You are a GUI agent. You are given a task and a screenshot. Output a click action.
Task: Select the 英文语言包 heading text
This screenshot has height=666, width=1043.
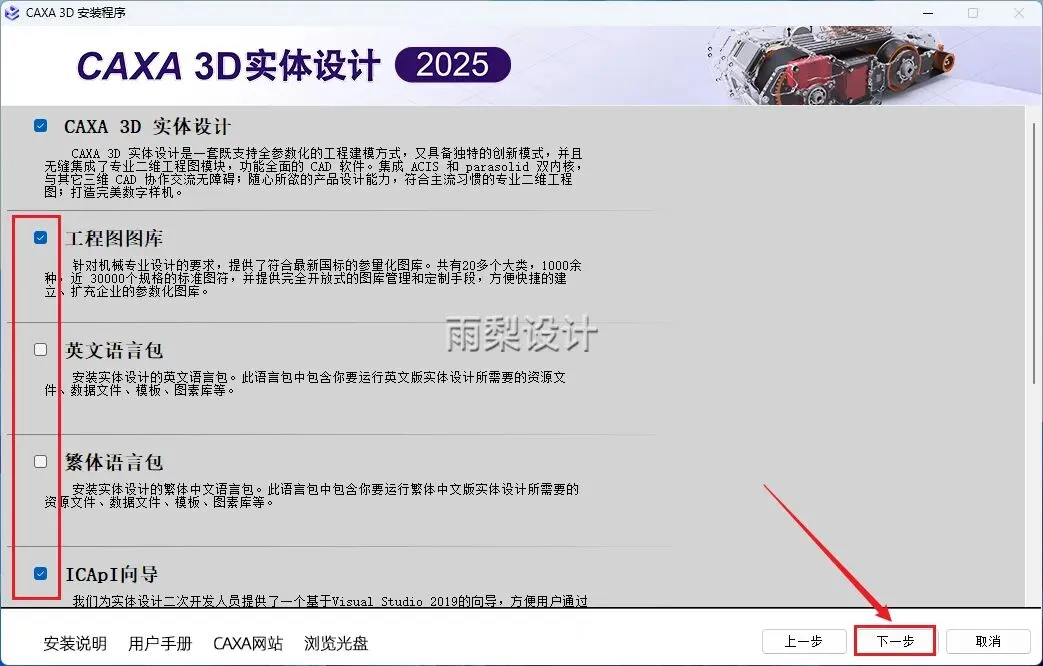(114, 350)
